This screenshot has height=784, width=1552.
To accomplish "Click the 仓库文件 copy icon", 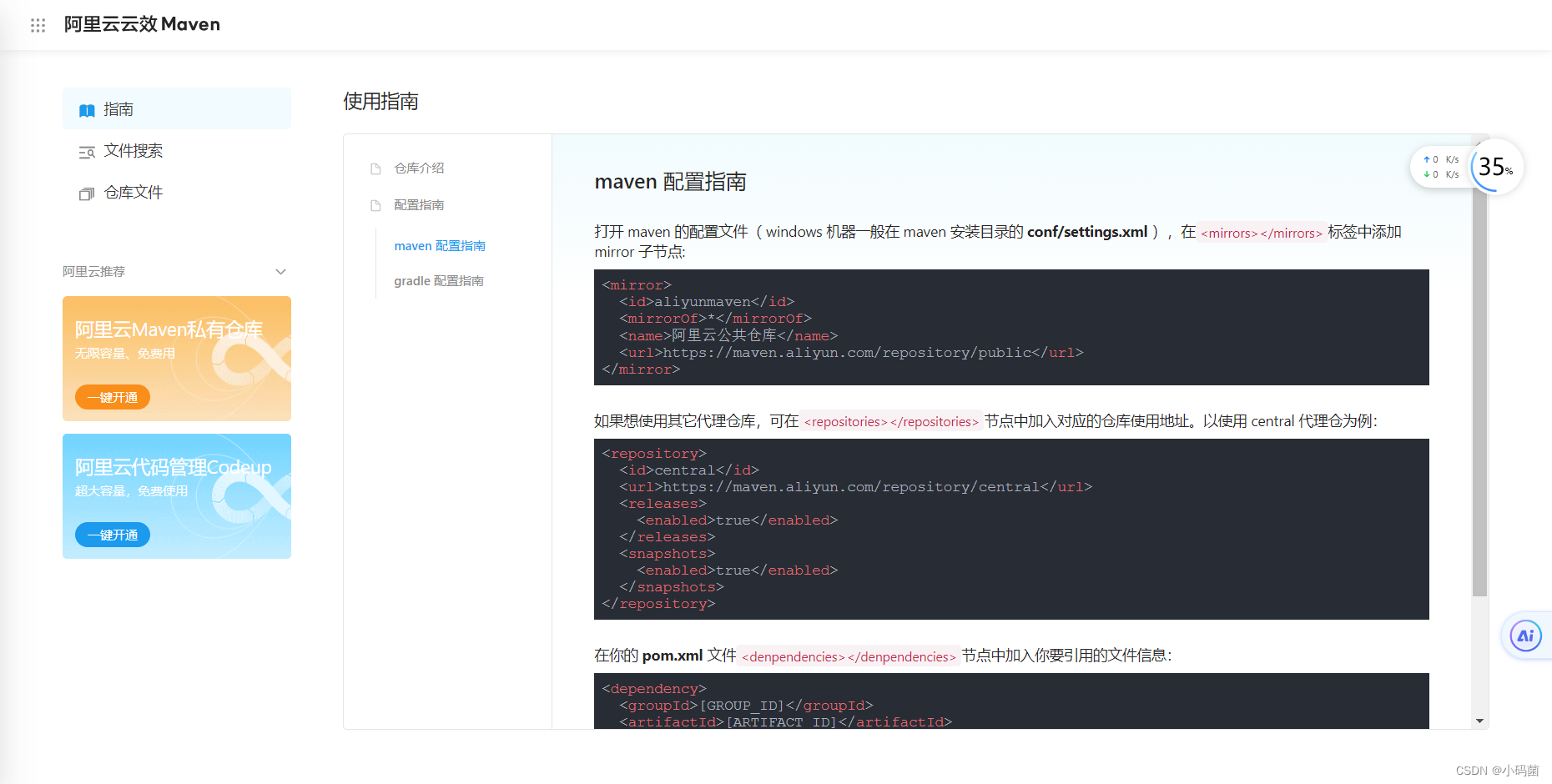I will 87,193.
